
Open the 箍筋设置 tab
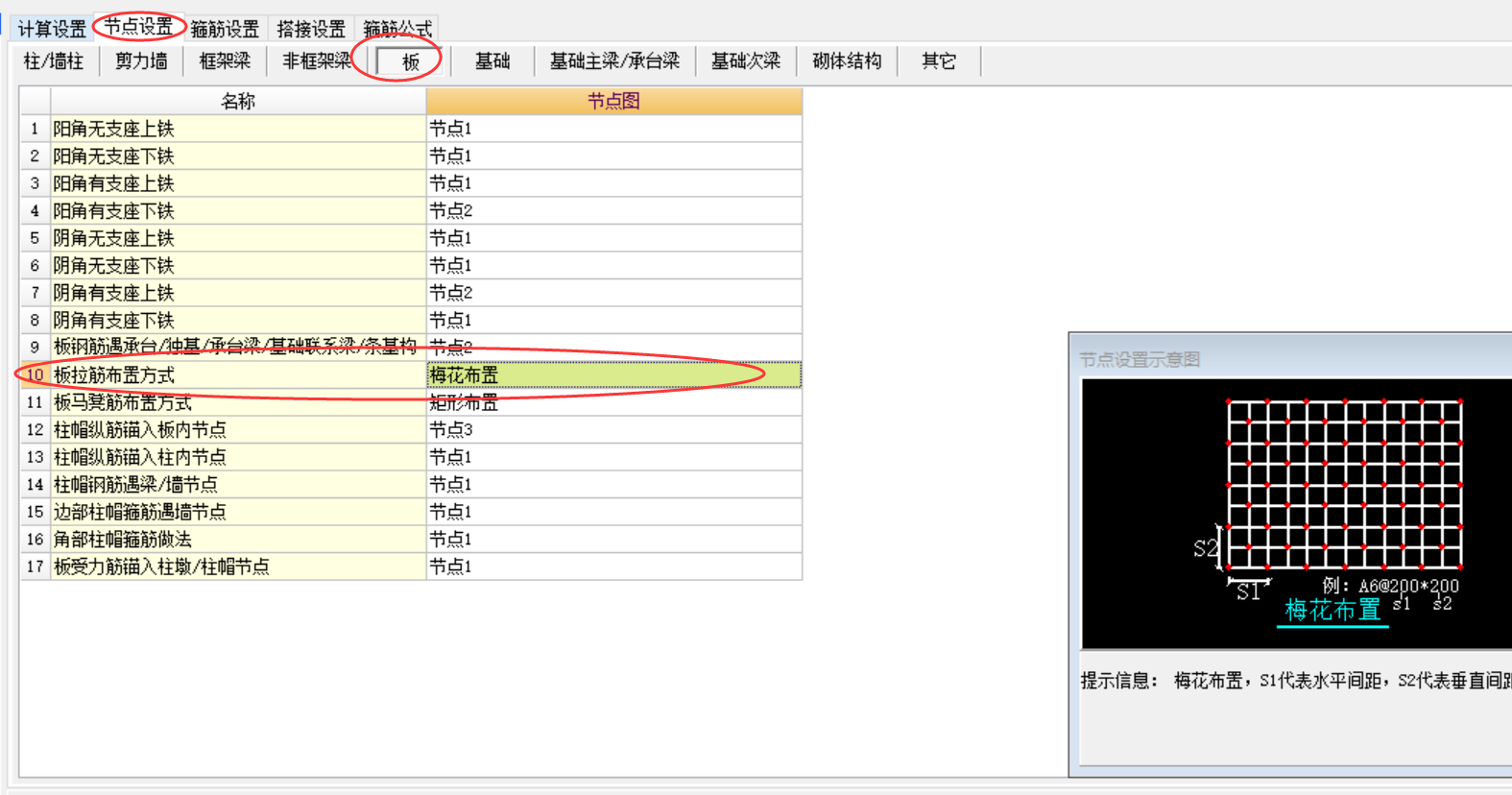tap(225, 29)
